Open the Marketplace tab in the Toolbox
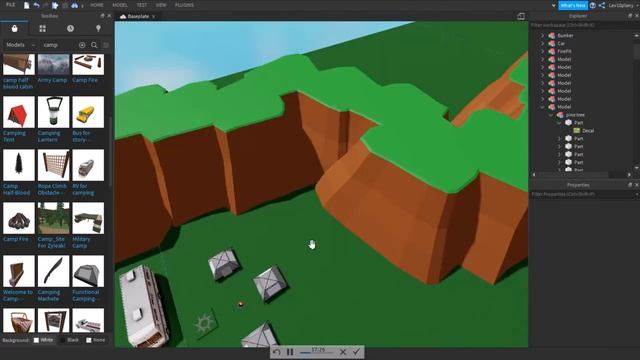640x360 pixels. click(14, 29)
